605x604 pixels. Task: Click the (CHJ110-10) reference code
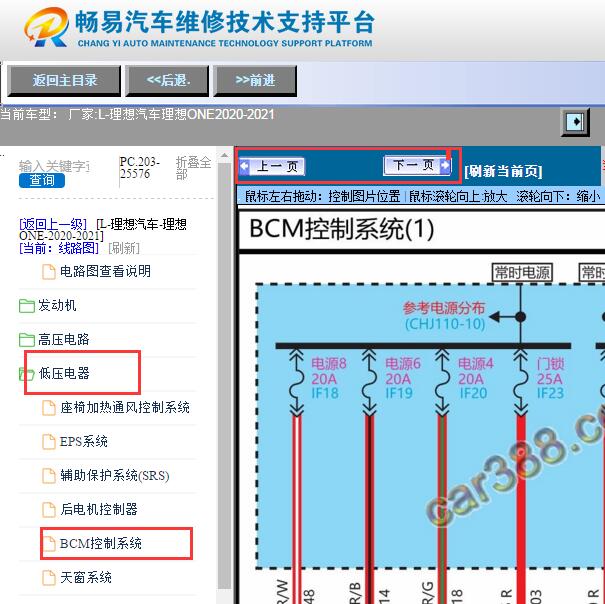[445, 323]
